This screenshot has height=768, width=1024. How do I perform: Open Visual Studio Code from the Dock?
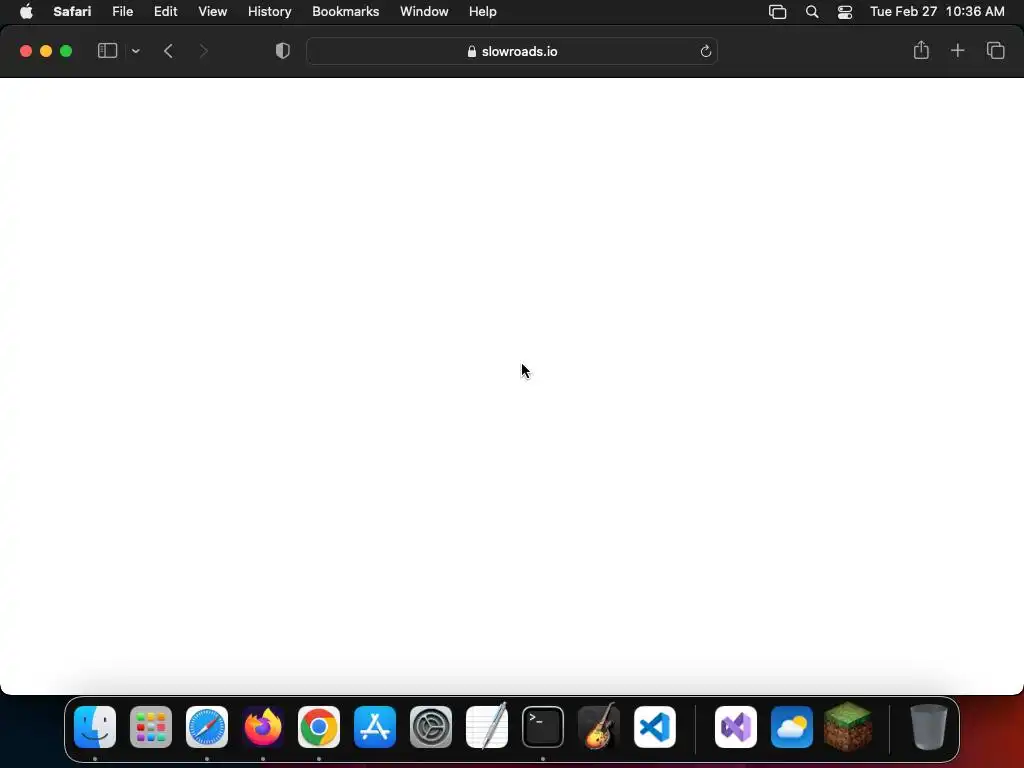point(655,727)
